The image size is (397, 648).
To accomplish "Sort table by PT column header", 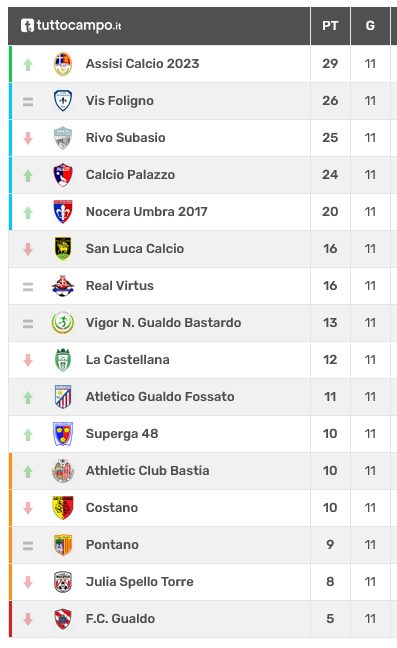I will click(x=330, y=26).
